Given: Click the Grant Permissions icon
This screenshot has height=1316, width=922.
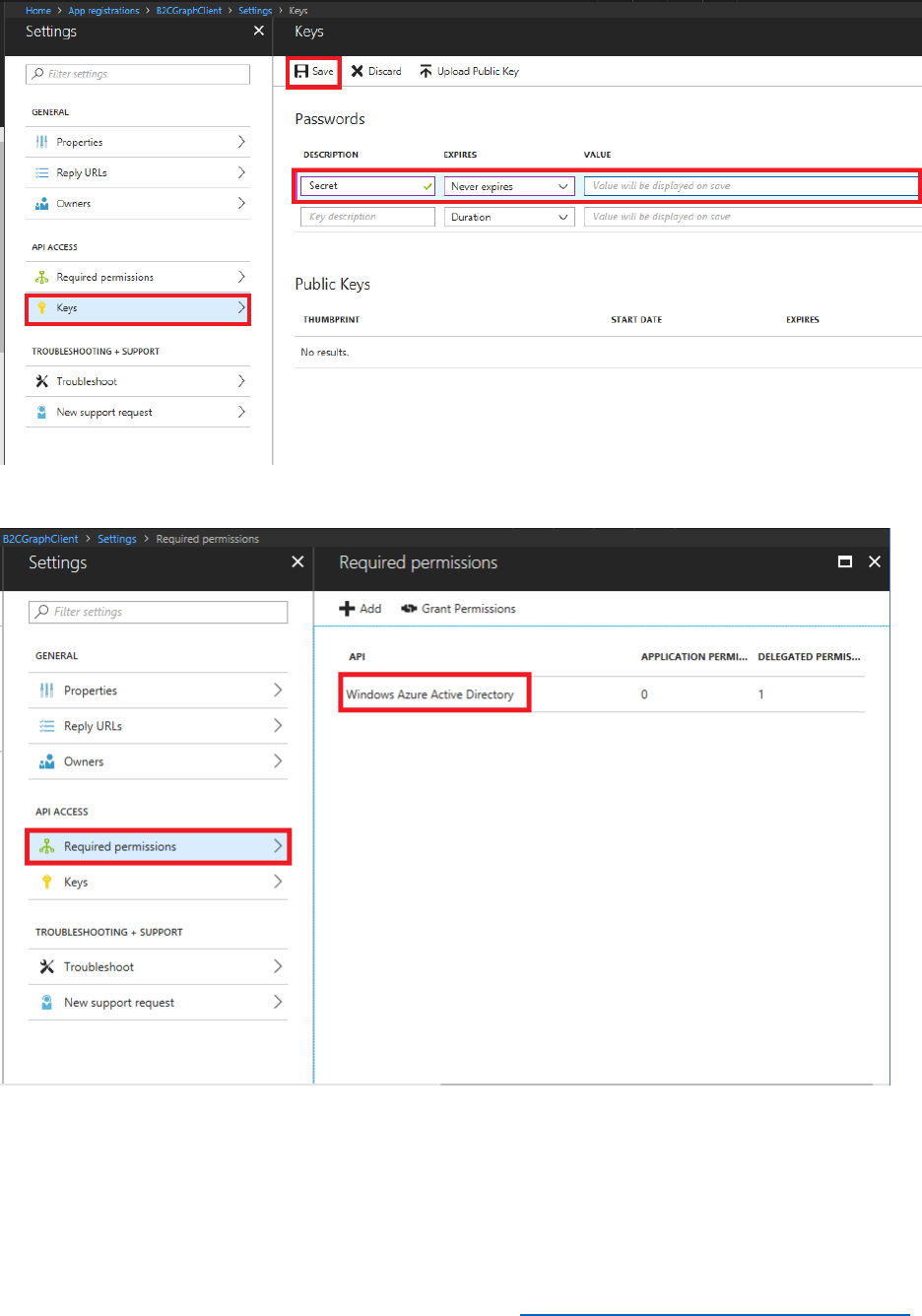Looking at the screenshot, I should click(409, 609).
